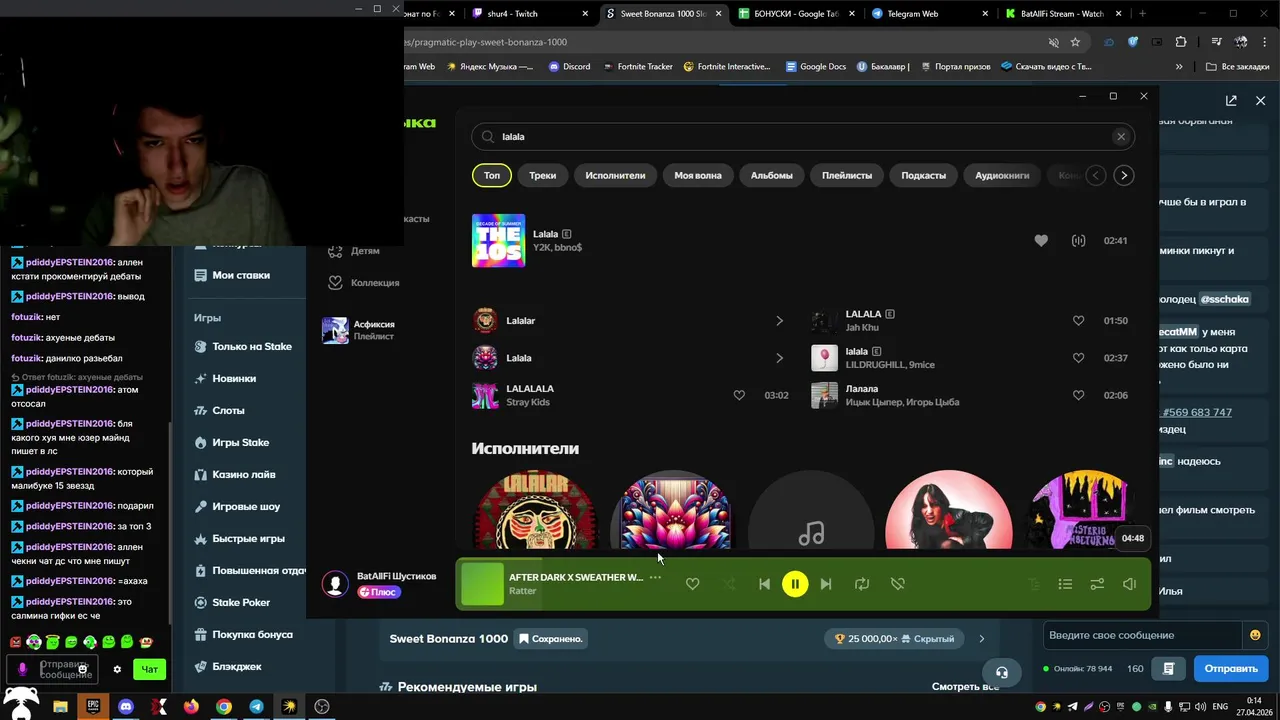
Task: Bookmark page with star icon in address bar
Action: 1075,42
